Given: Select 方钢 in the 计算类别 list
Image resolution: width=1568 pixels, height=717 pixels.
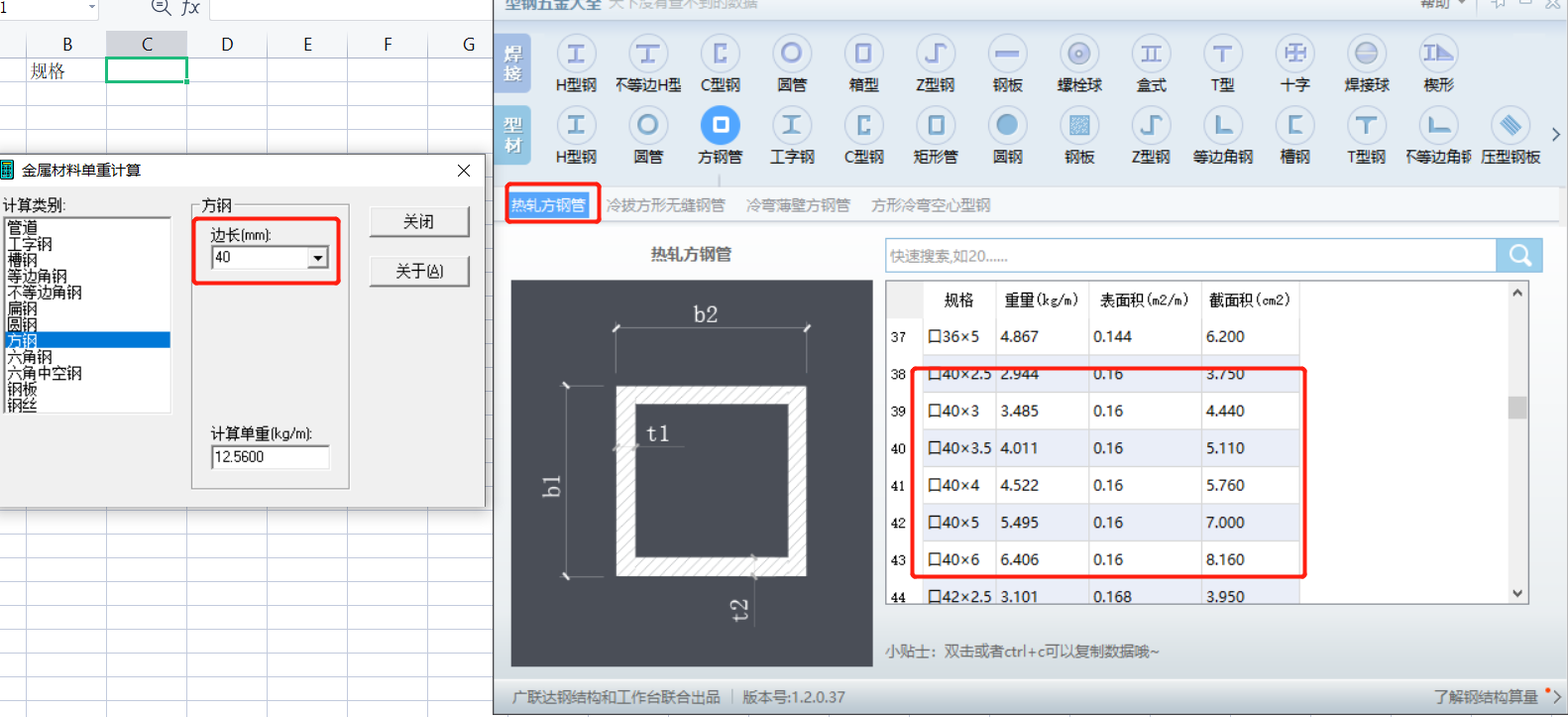Looking at the screenshot, I should pos(87,340).
